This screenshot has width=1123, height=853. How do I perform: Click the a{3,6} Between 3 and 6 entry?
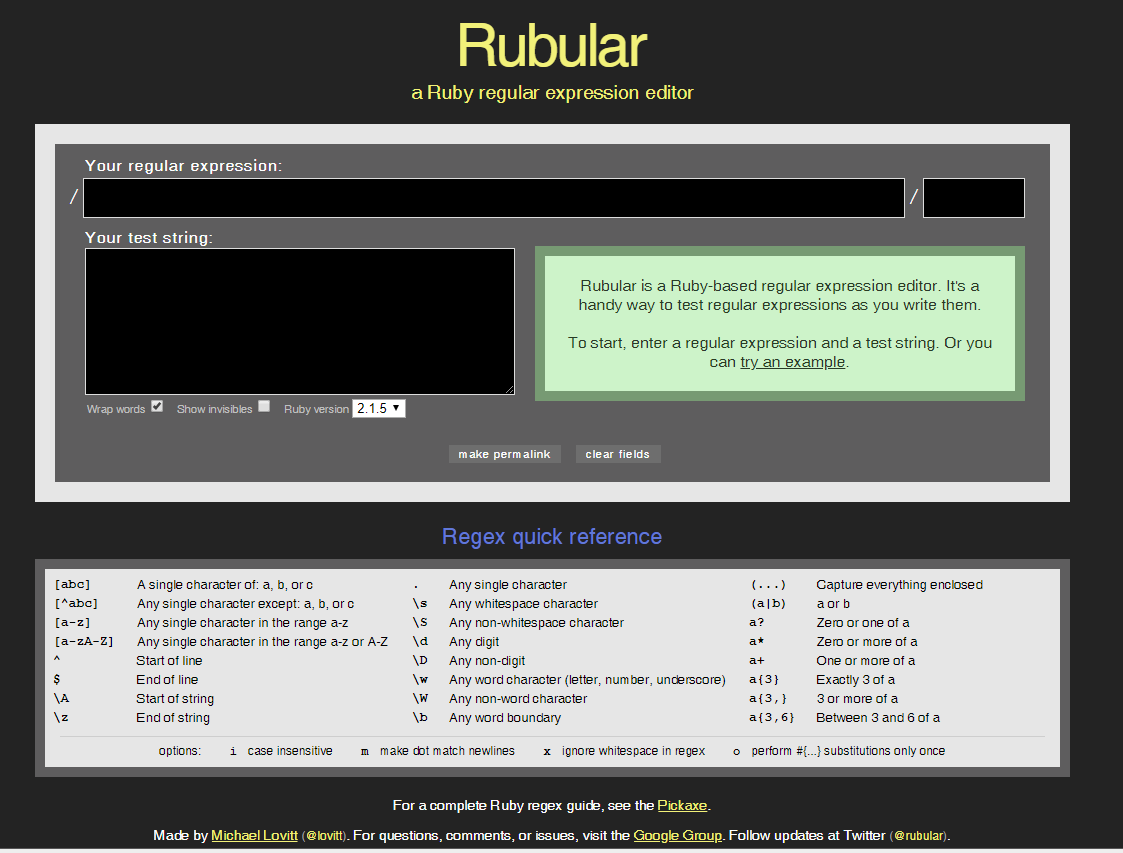(x=844, y=718)
